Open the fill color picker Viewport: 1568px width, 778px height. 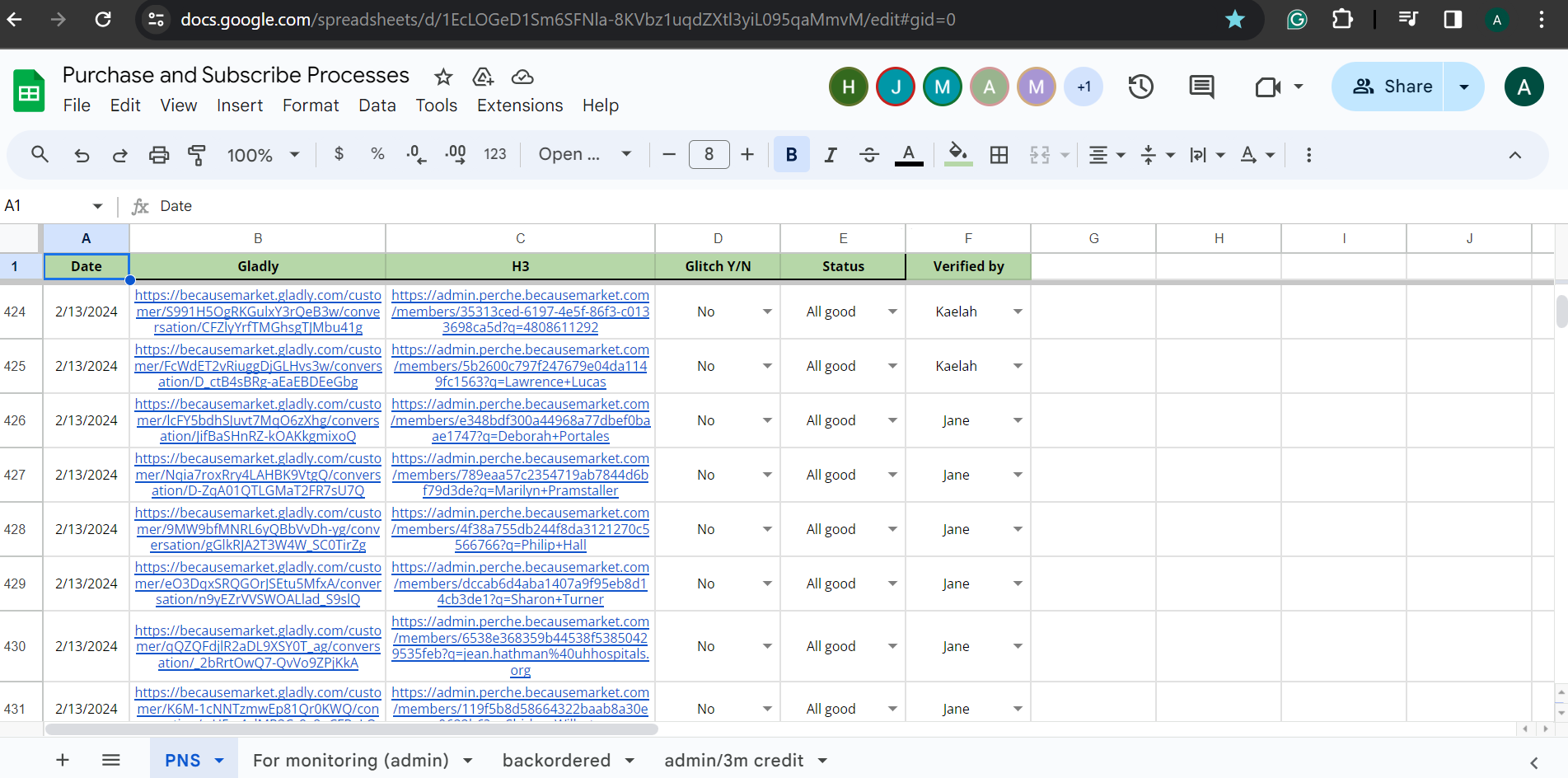pos(957,155)
